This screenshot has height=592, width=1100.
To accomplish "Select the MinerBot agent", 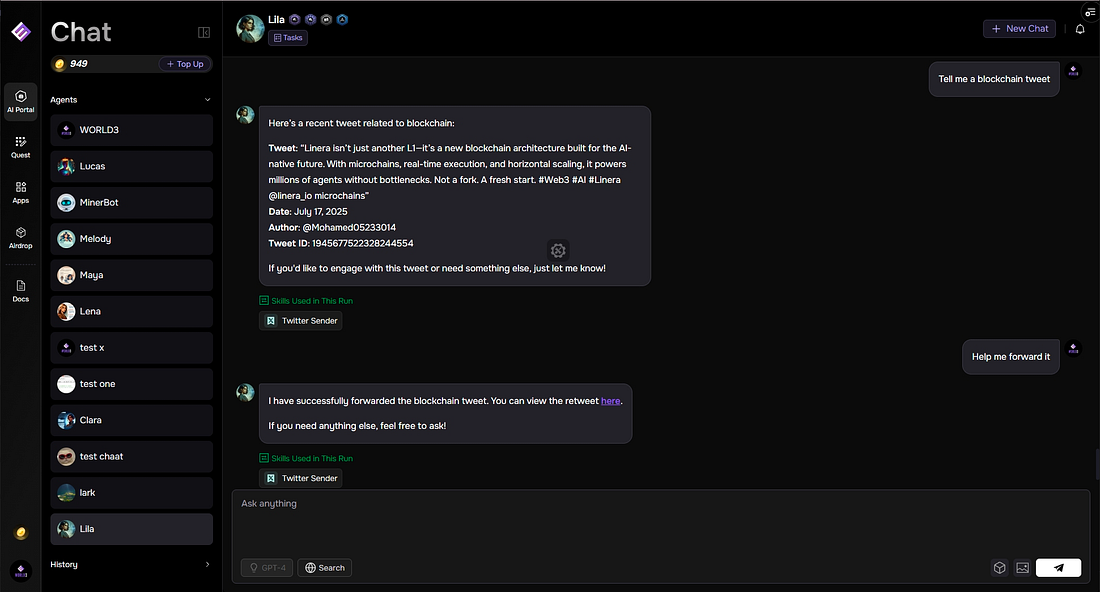I will click(132, 203).
